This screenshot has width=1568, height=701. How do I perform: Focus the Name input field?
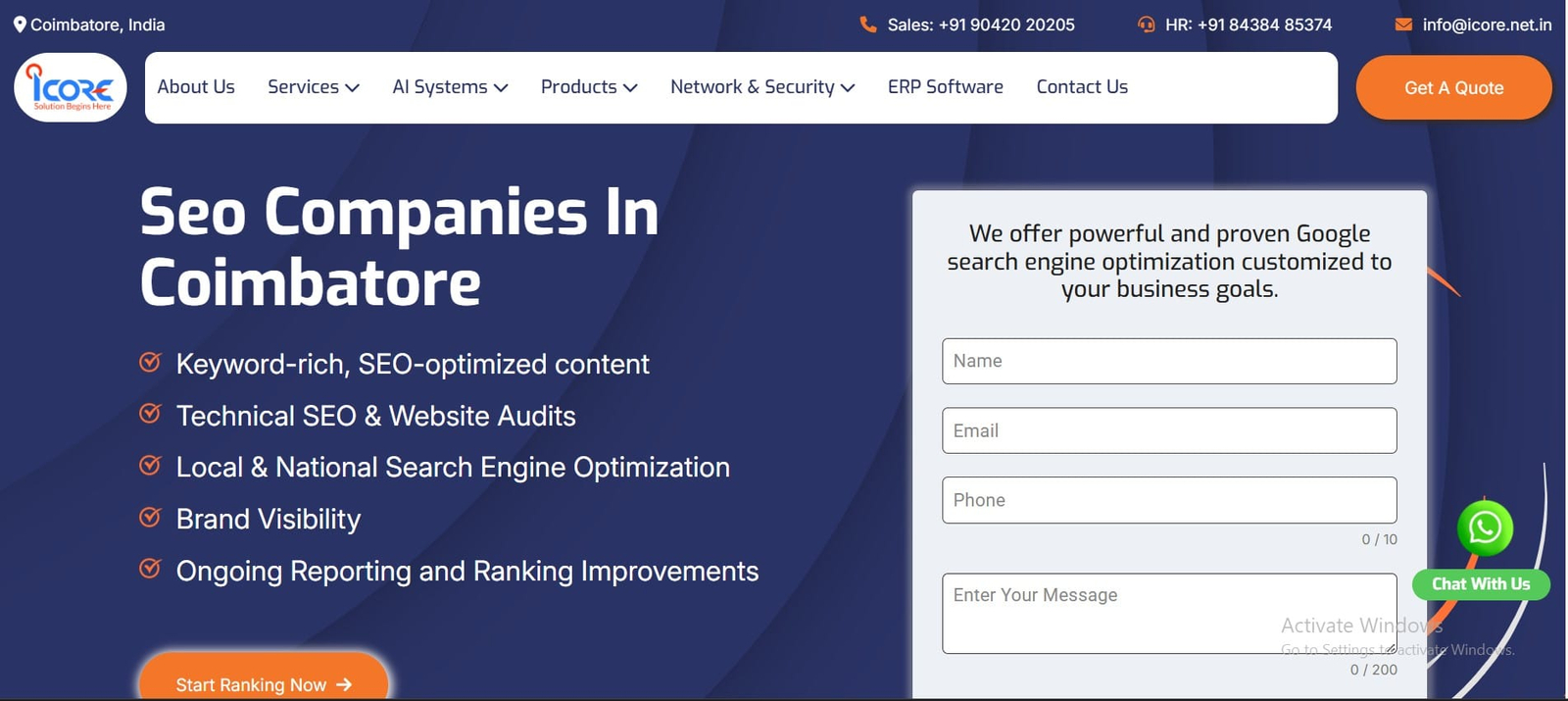click(1169, 361)
